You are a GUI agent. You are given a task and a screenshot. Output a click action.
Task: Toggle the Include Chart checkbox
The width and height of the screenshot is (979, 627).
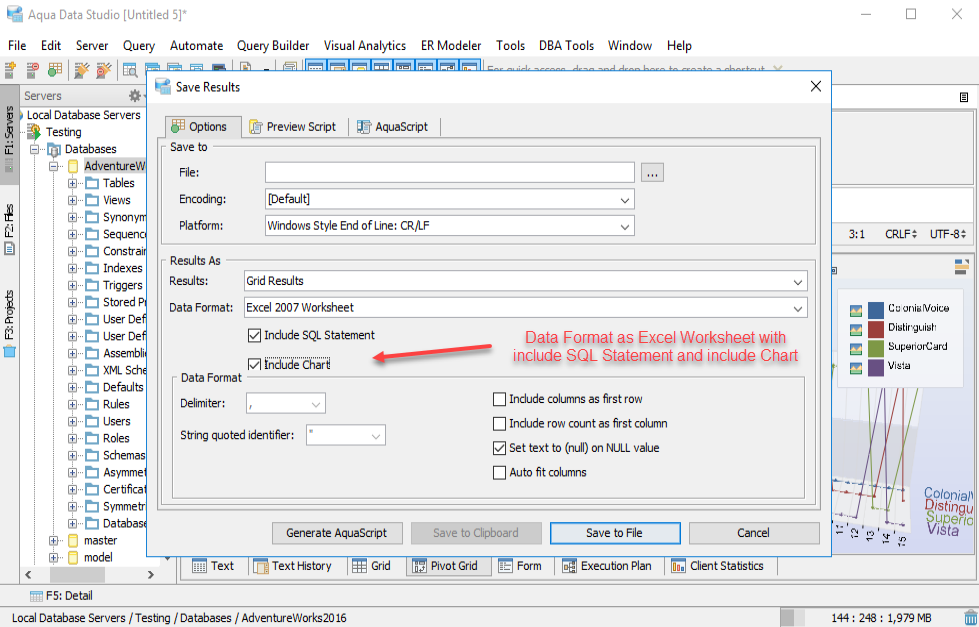pyautogui.click(x=254, y=364)
